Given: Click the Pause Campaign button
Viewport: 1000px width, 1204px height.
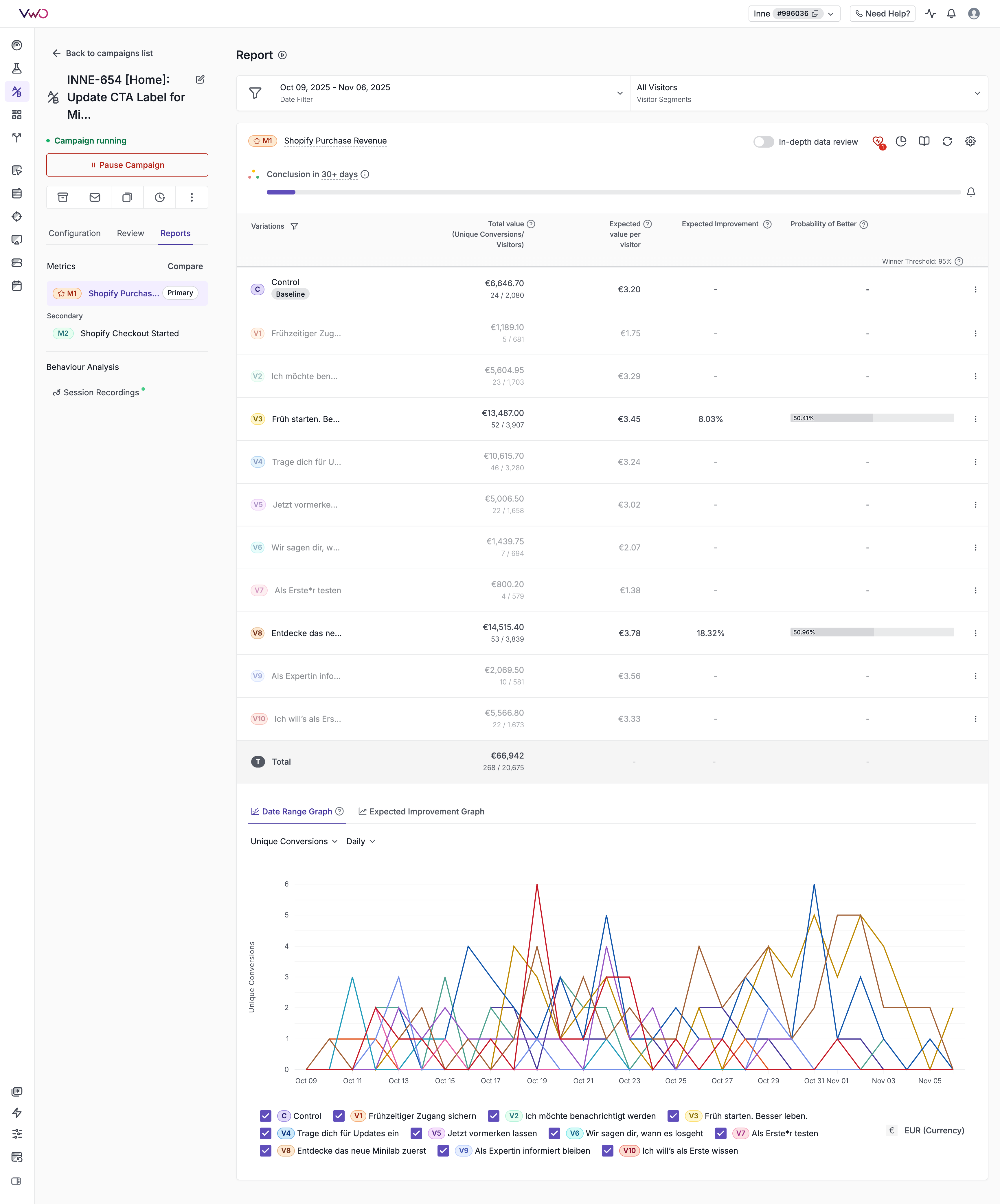Looking at the screenshot, I should 127,165.
